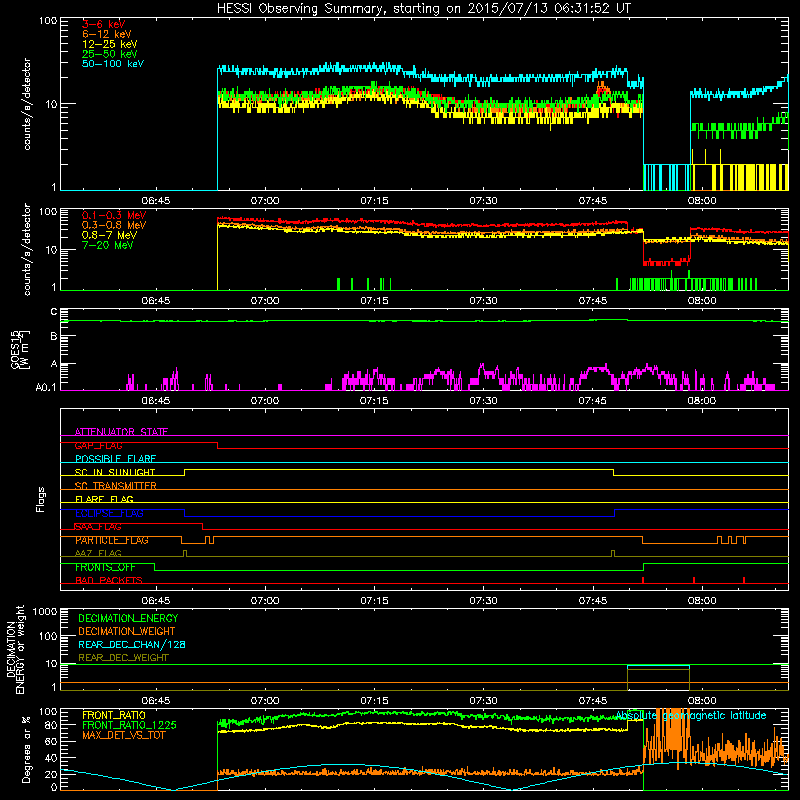The image size is (800, 800).
Task: Click the A0.1 tick label on the GOES panel
Action: tap(46, 387)
